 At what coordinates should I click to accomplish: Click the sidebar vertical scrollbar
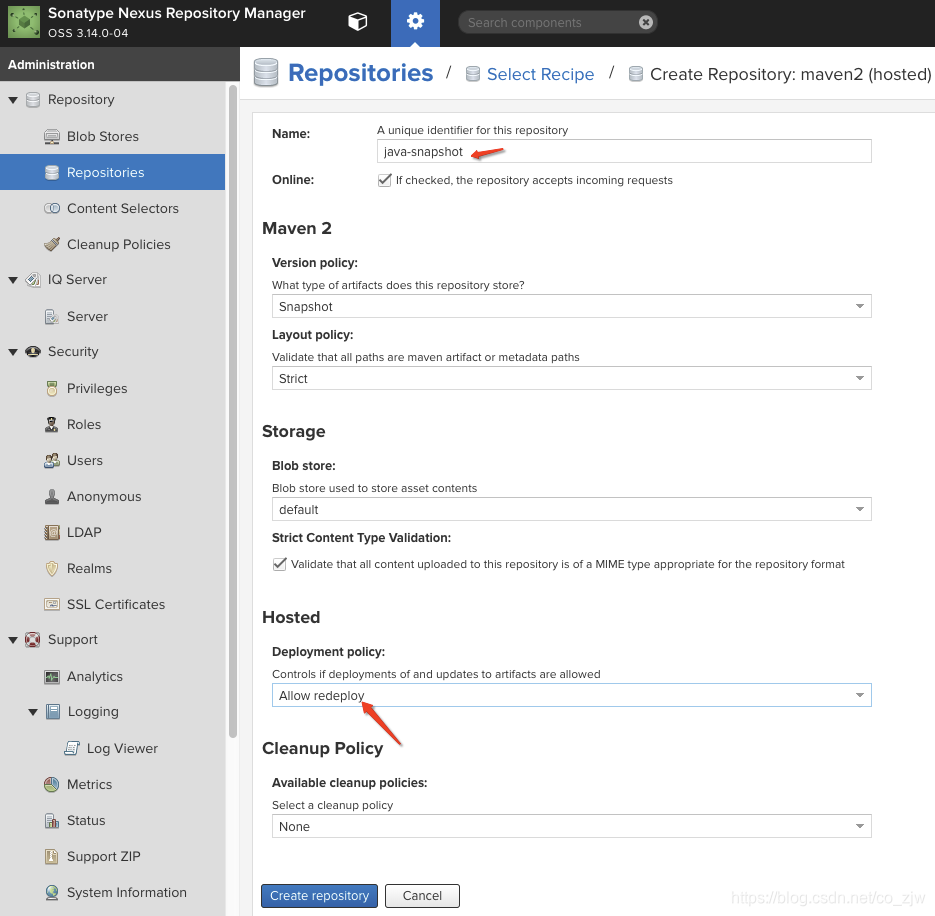pyautogui.click(x=233, y=411)
